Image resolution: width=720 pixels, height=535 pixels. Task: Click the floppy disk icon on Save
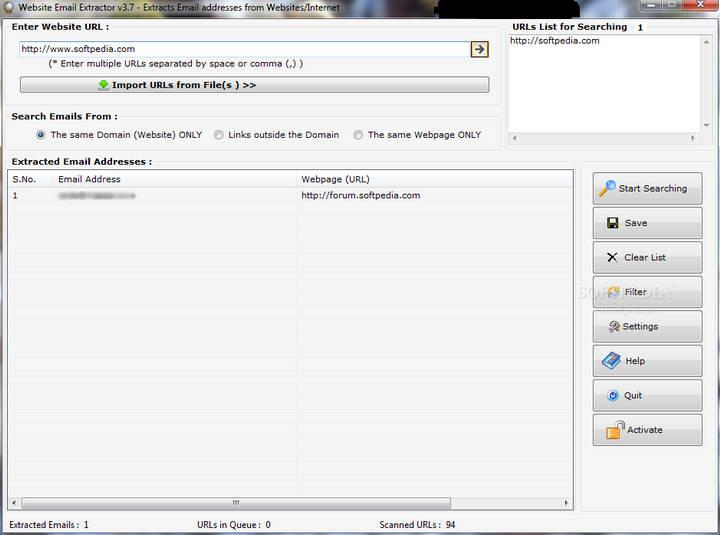coord(613,223)
